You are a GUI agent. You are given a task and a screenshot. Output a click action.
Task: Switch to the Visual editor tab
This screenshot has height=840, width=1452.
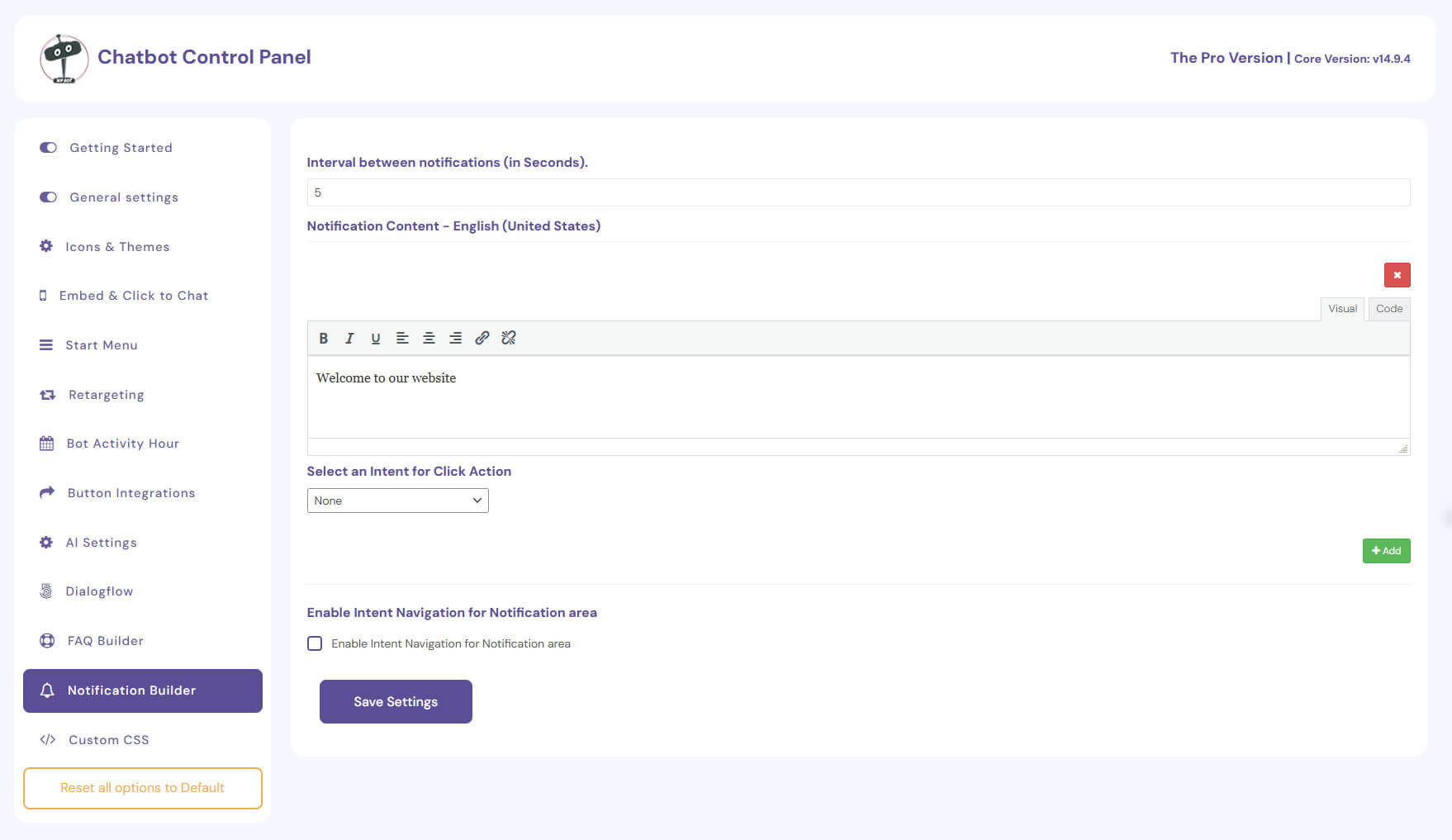click(1342, 309)
